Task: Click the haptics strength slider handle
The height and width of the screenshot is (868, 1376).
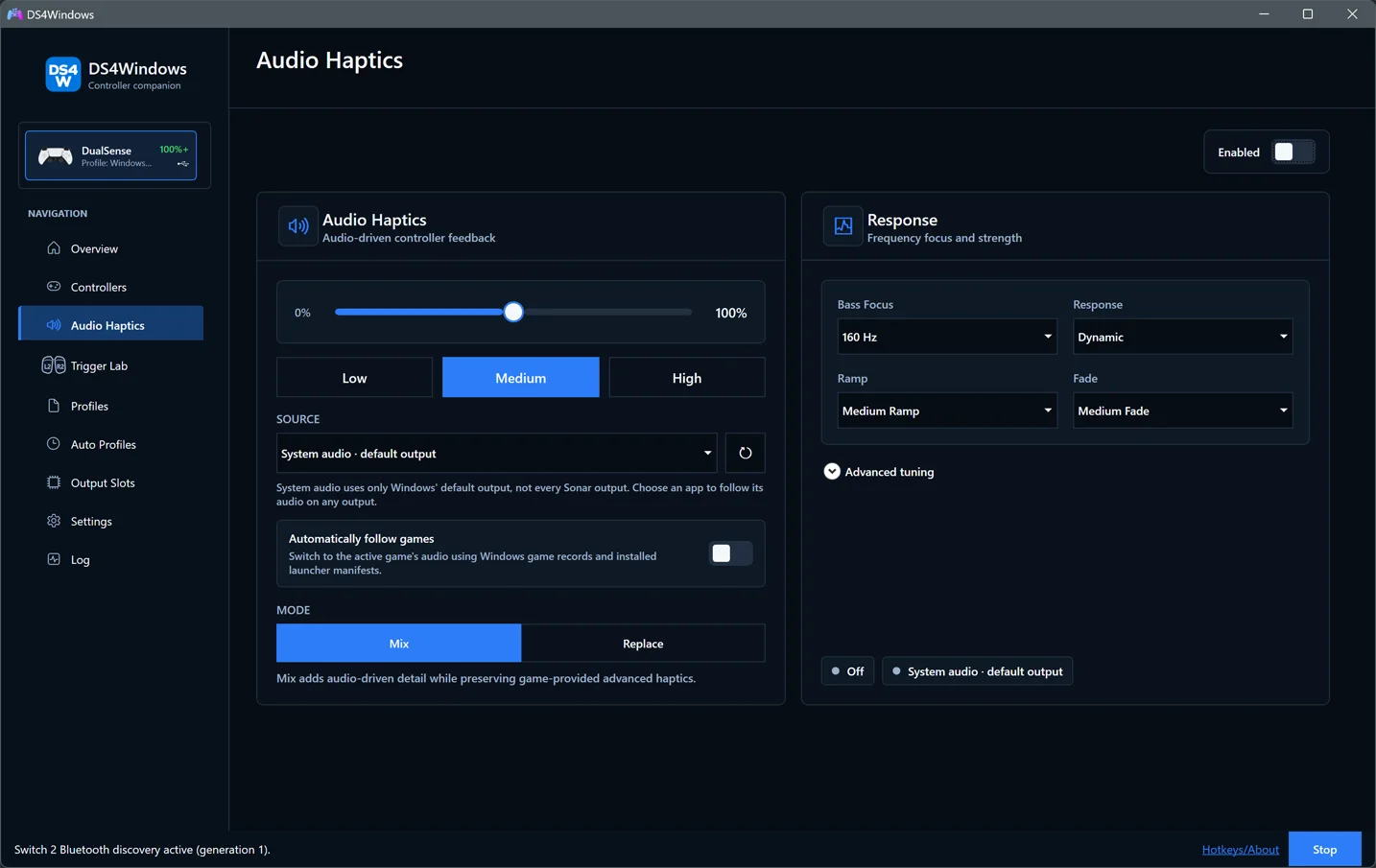Action: pos(513,312)
